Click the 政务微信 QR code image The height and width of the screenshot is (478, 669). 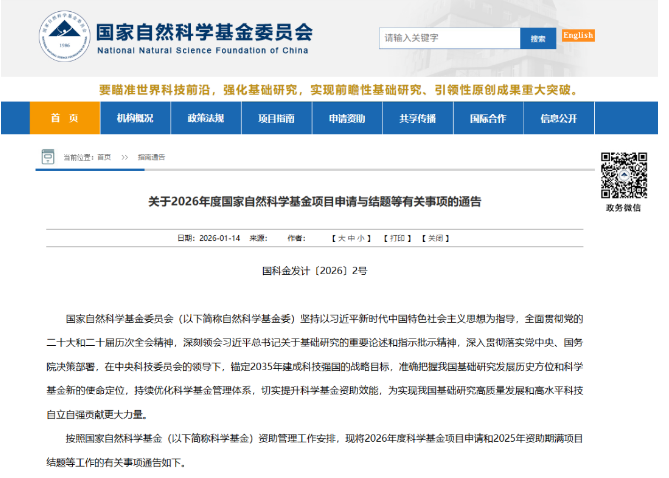(x=624, y=175)
